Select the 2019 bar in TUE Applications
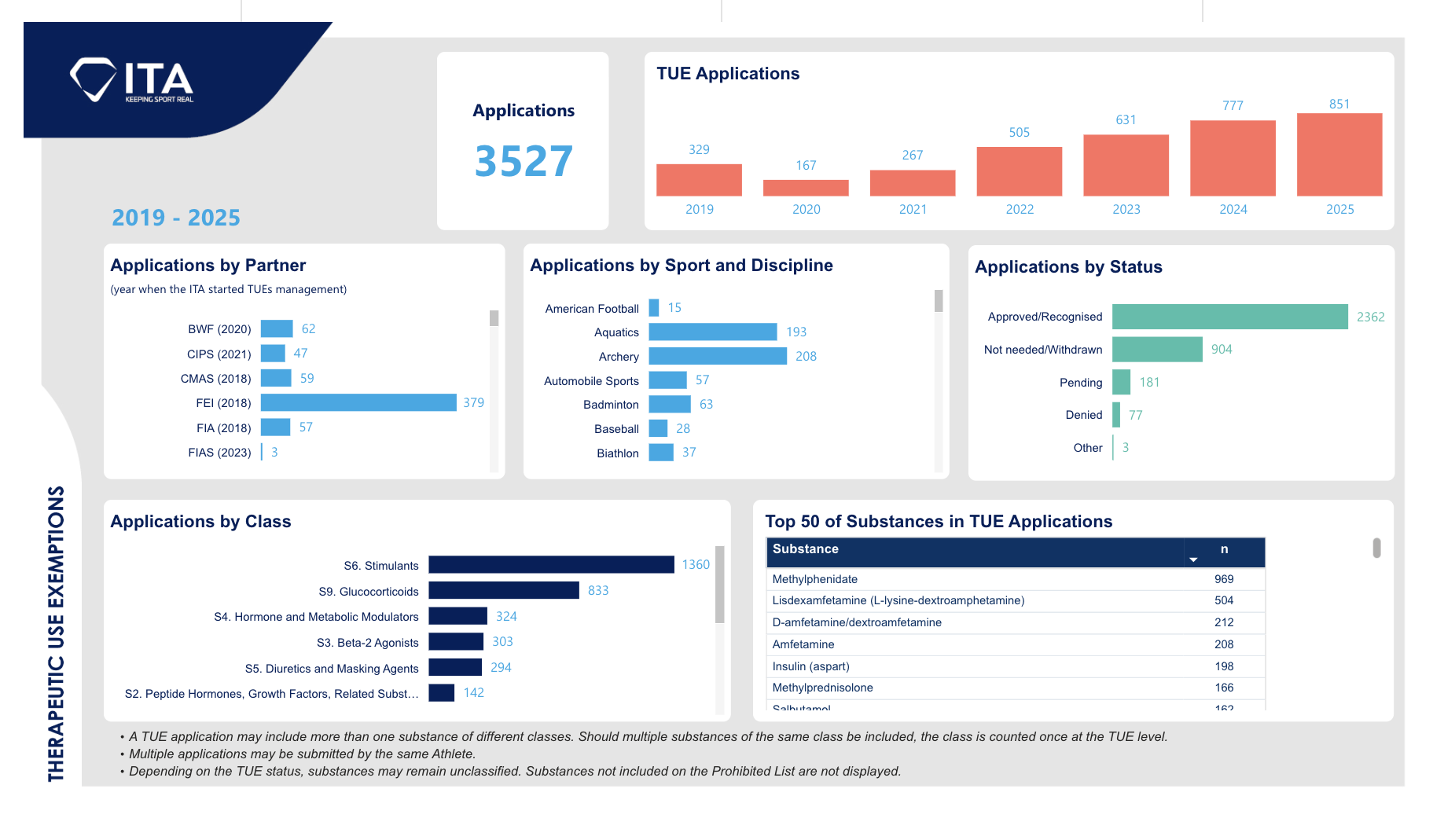Screen dimensions: 1433x840 click(x=699, y=180)
